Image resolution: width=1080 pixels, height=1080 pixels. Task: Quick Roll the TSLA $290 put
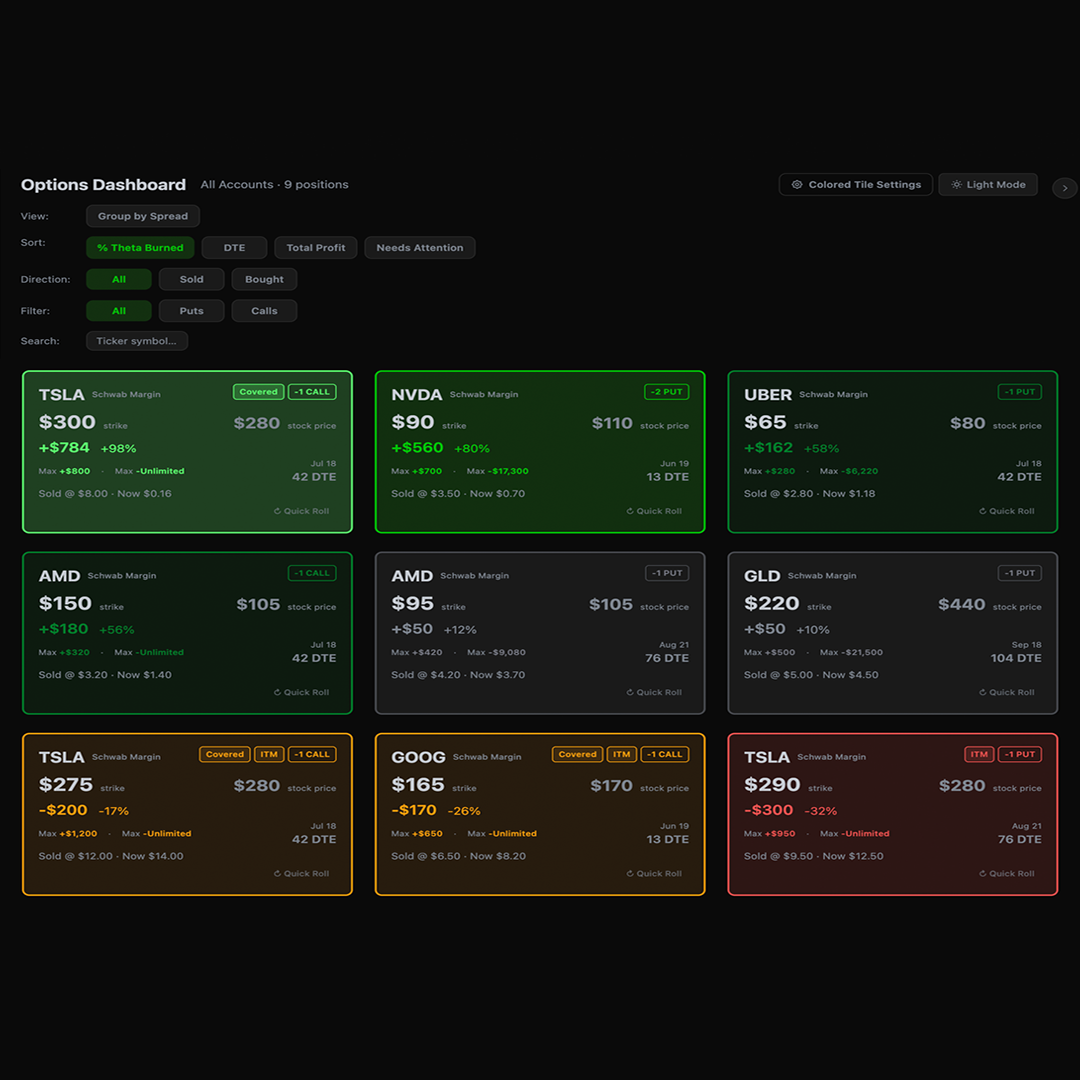point(1007,873)
